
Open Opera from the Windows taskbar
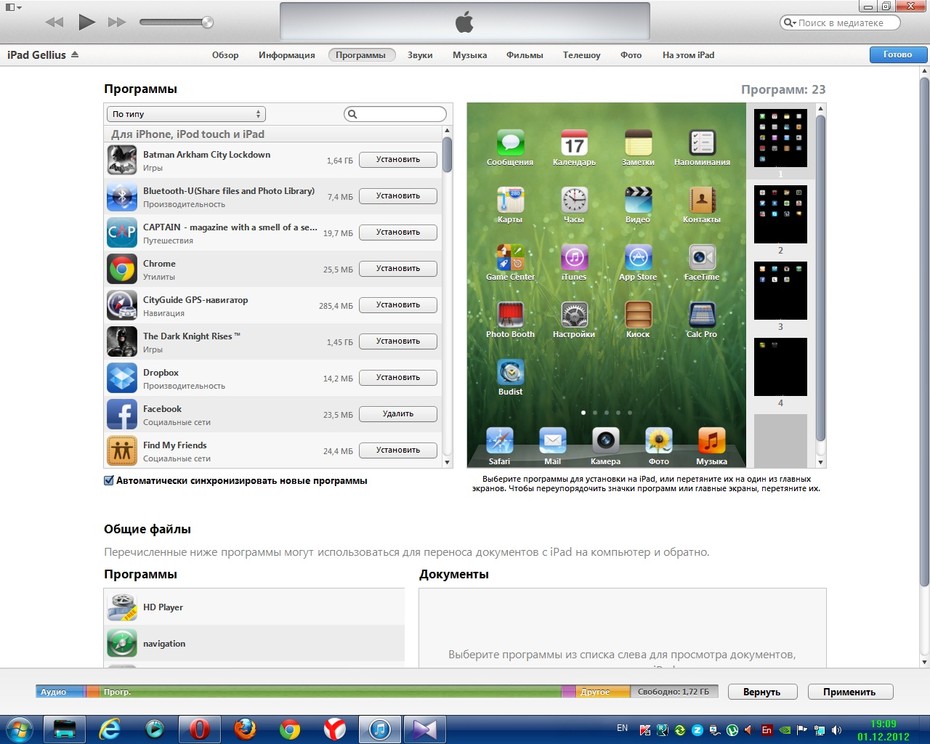pyautogui.click(x=199, y=729)
